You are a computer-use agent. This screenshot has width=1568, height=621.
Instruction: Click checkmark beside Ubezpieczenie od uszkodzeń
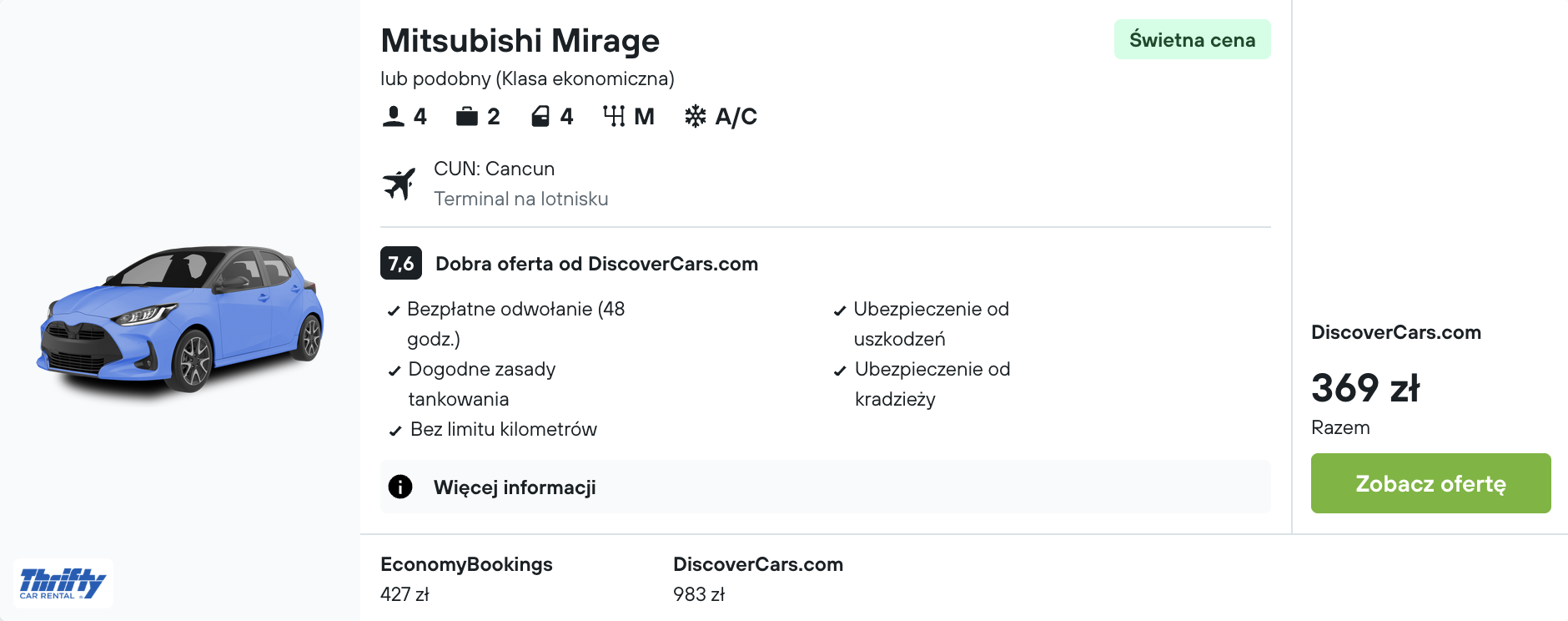(x=840, y=311)
